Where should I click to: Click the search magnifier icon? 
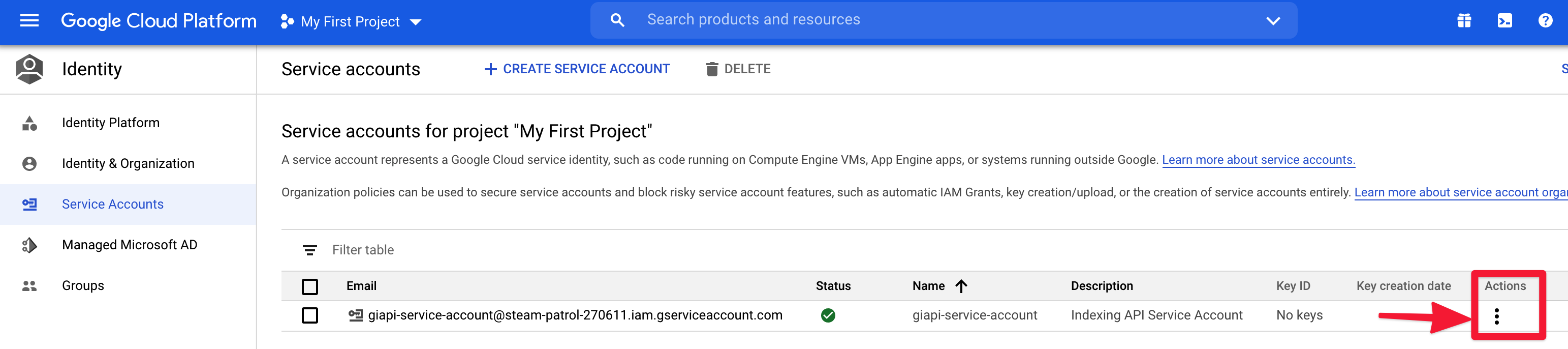[x=617, y=20]
